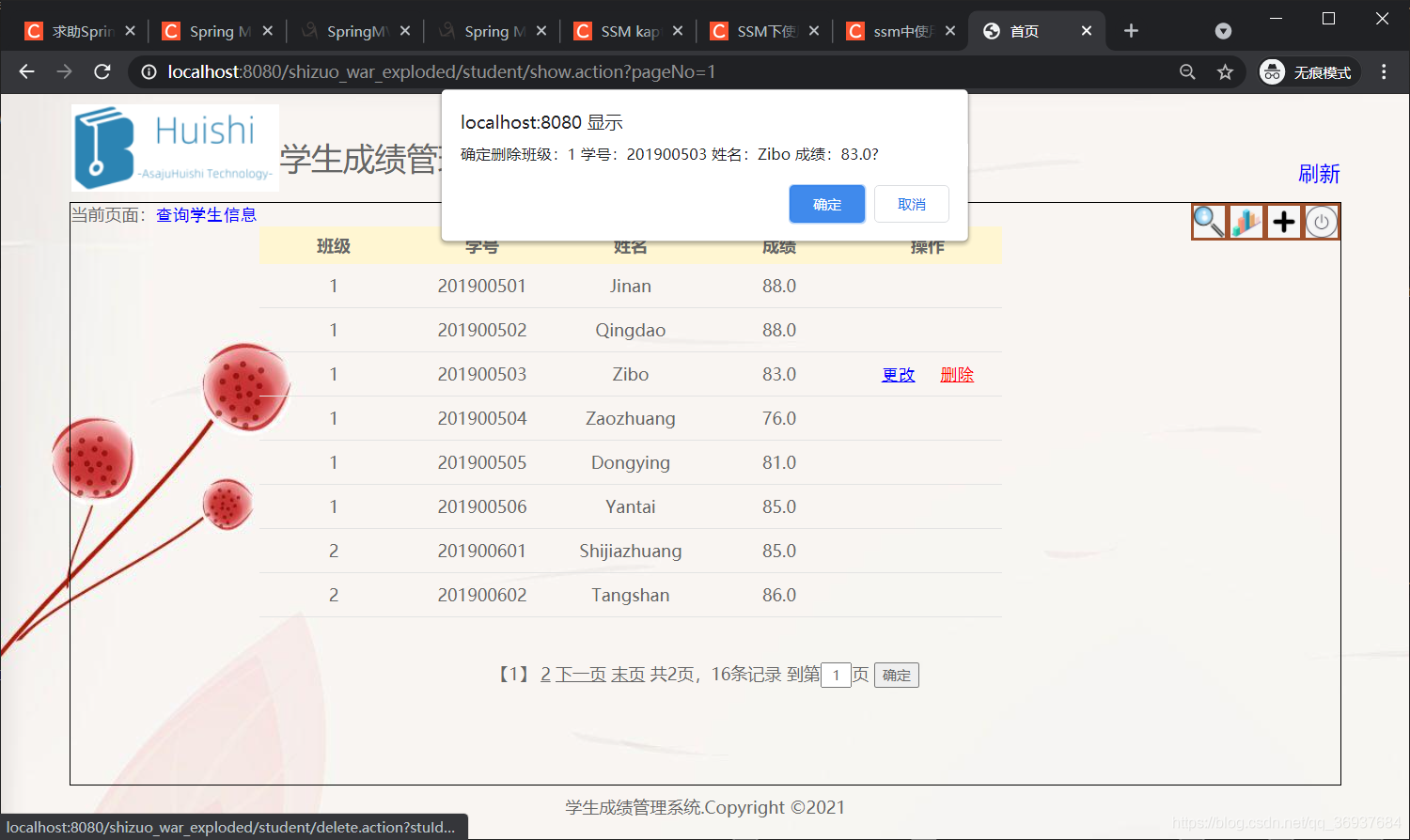Switch to the SSM下使 tab
This screenshot has width=1410, height=840.
(x=765, y=31)
